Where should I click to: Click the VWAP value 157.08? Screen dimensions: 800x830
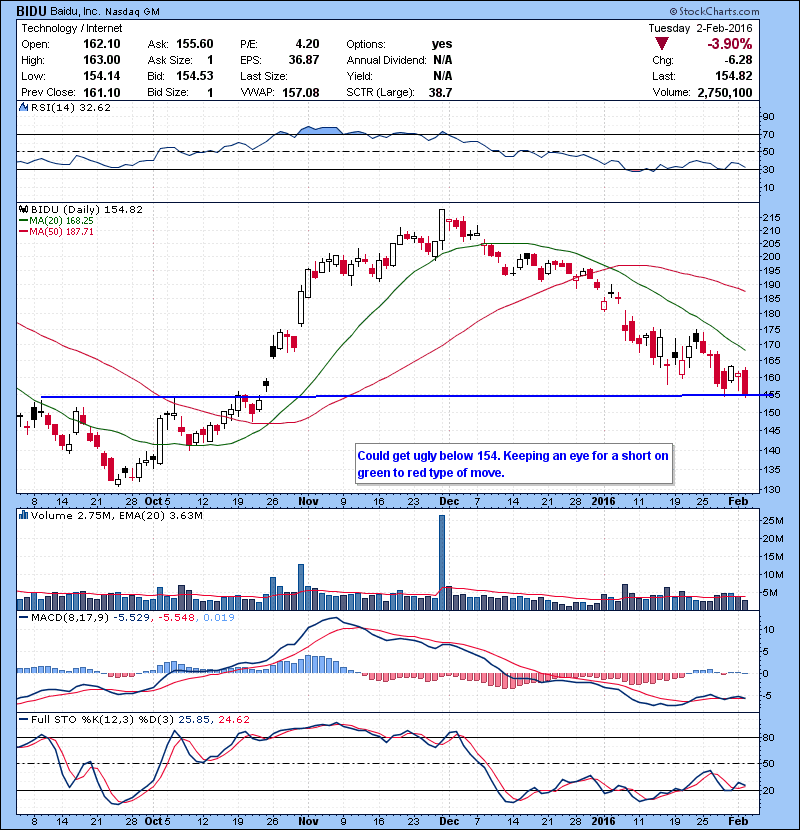(301, 92)
